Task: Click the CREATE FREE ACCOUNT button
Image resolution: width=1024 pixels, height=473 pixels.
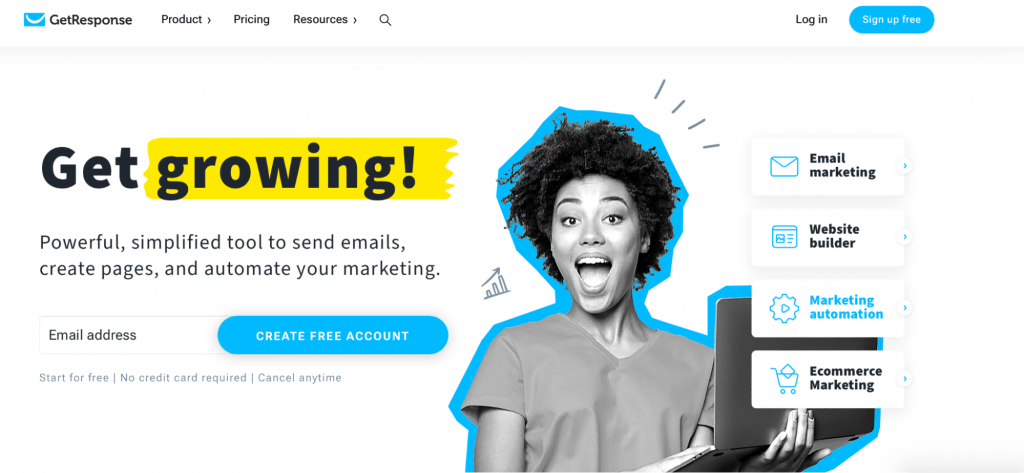Action: (332, 336)
